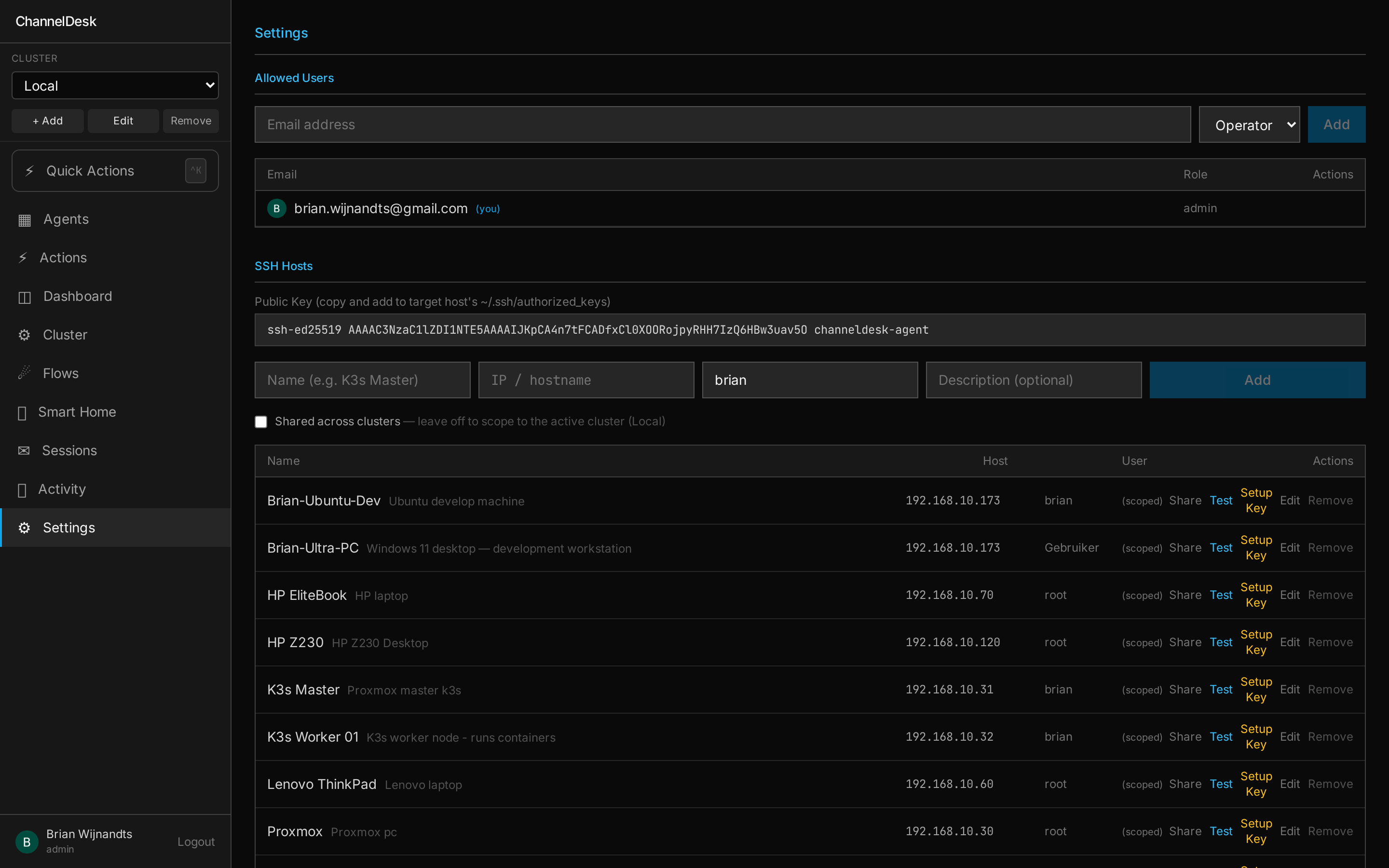Click the green B avatar beside brian.wijnandts@gmail.com

(x=277, y=208)
